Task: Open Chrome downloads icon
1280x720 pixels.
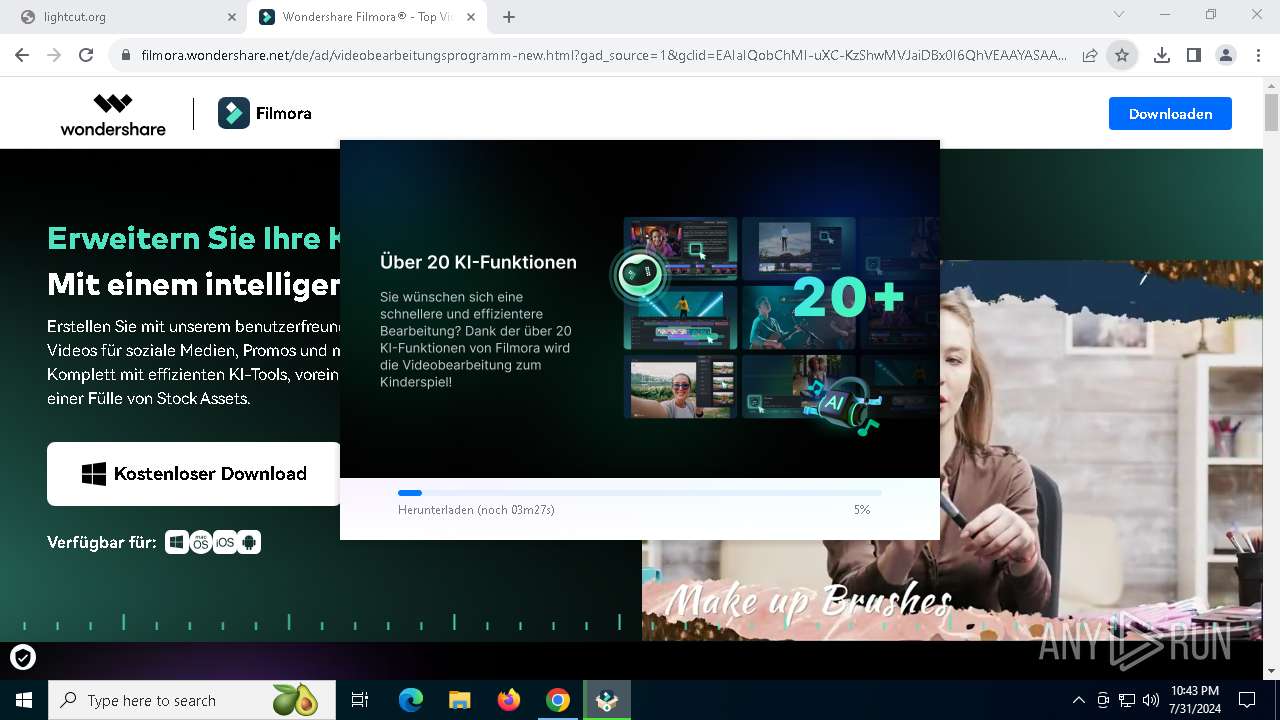Action: (1162, 56)
